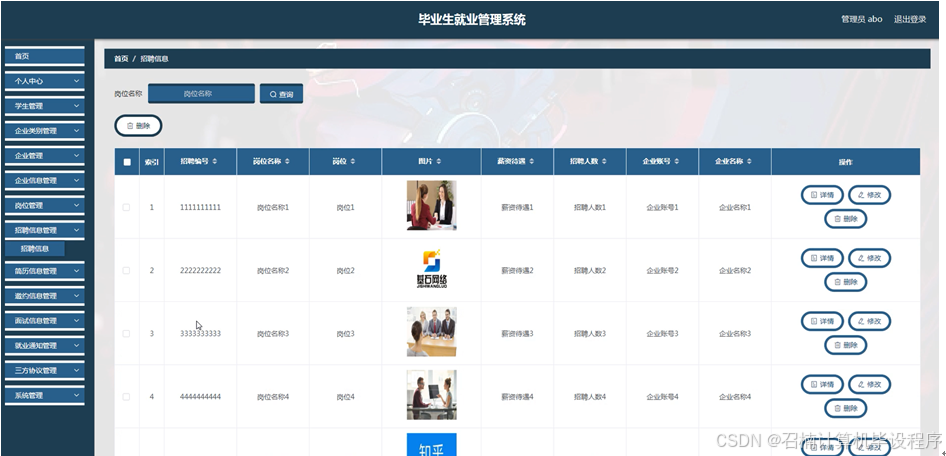The image size is (946, 456).
Task: Click 修改 in row 3
Action: (869, 321)
